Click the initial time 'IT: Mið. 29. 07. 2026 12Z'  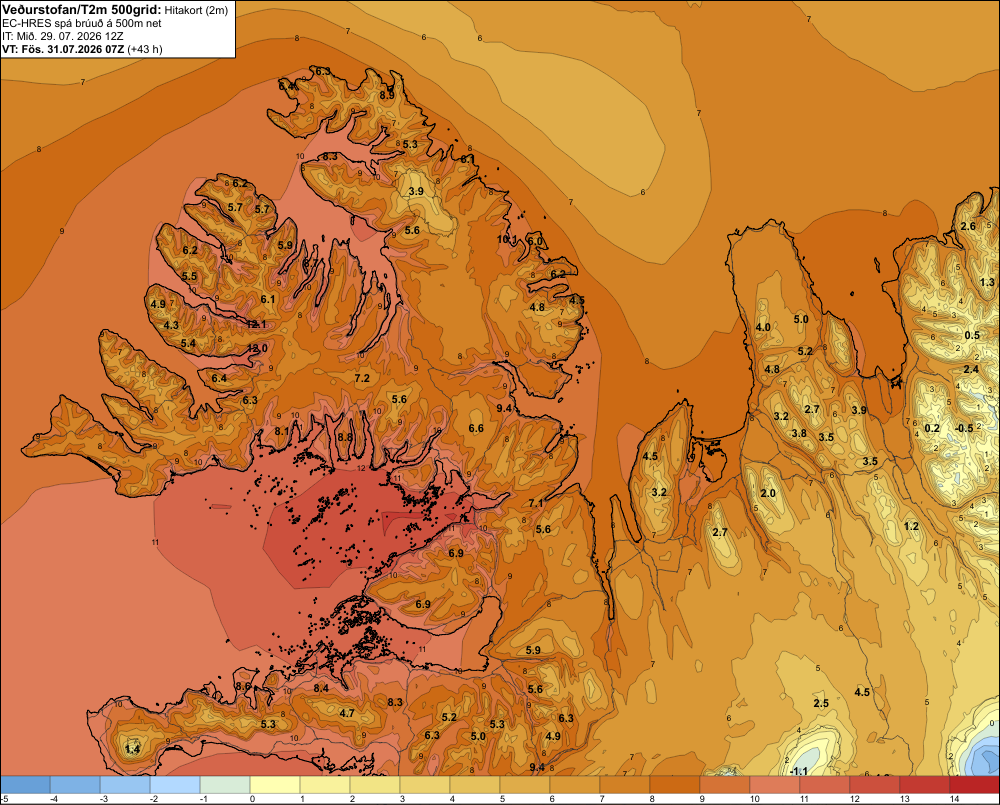click(x=62, y=36)
